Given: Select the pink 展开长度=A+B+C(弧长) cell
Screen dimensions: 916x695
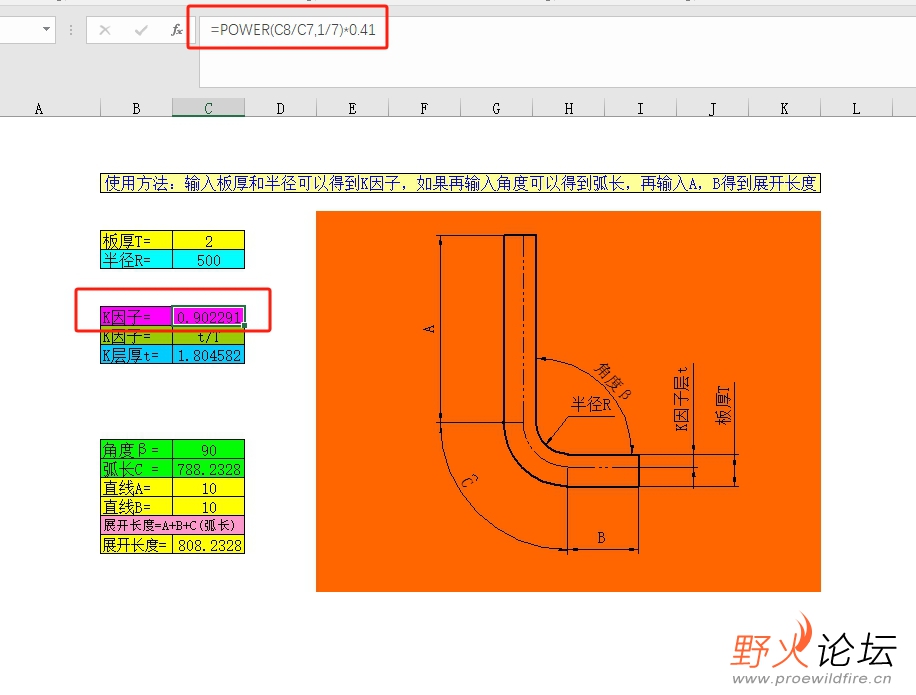Looking at the screenshot, I should (172, 525).
